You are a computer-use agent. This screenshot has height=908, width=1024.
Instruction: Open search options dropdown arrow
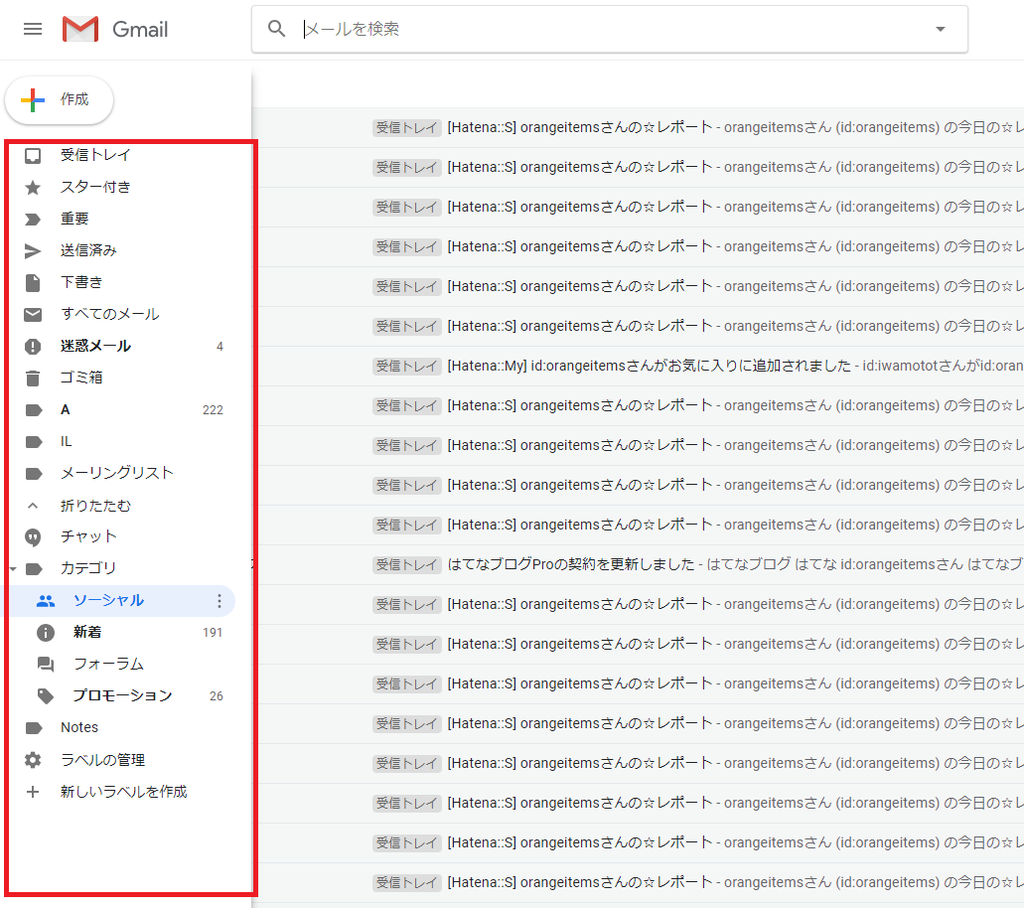click(x=940, y=29)
